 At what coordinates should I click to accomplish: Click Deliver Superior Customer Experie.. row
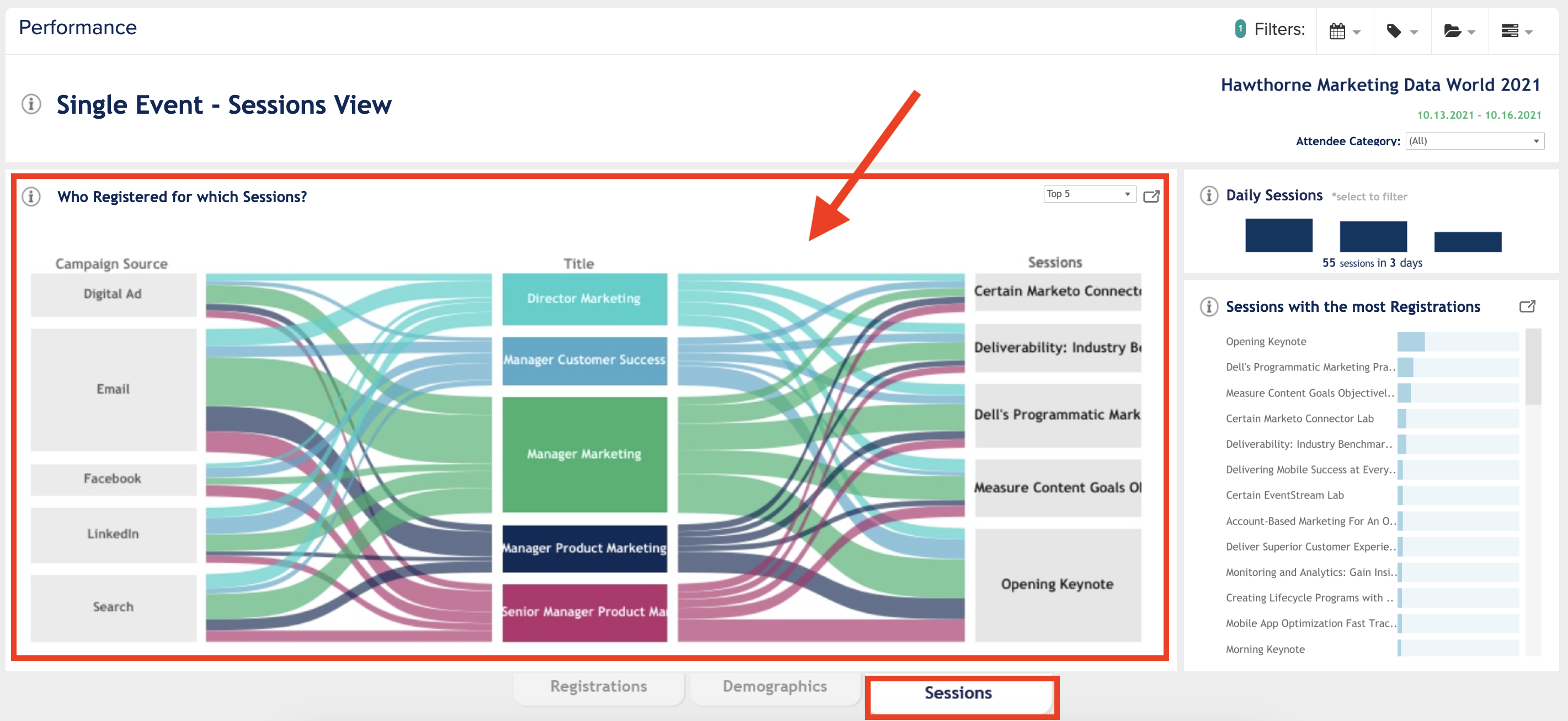click(1372, 547)
